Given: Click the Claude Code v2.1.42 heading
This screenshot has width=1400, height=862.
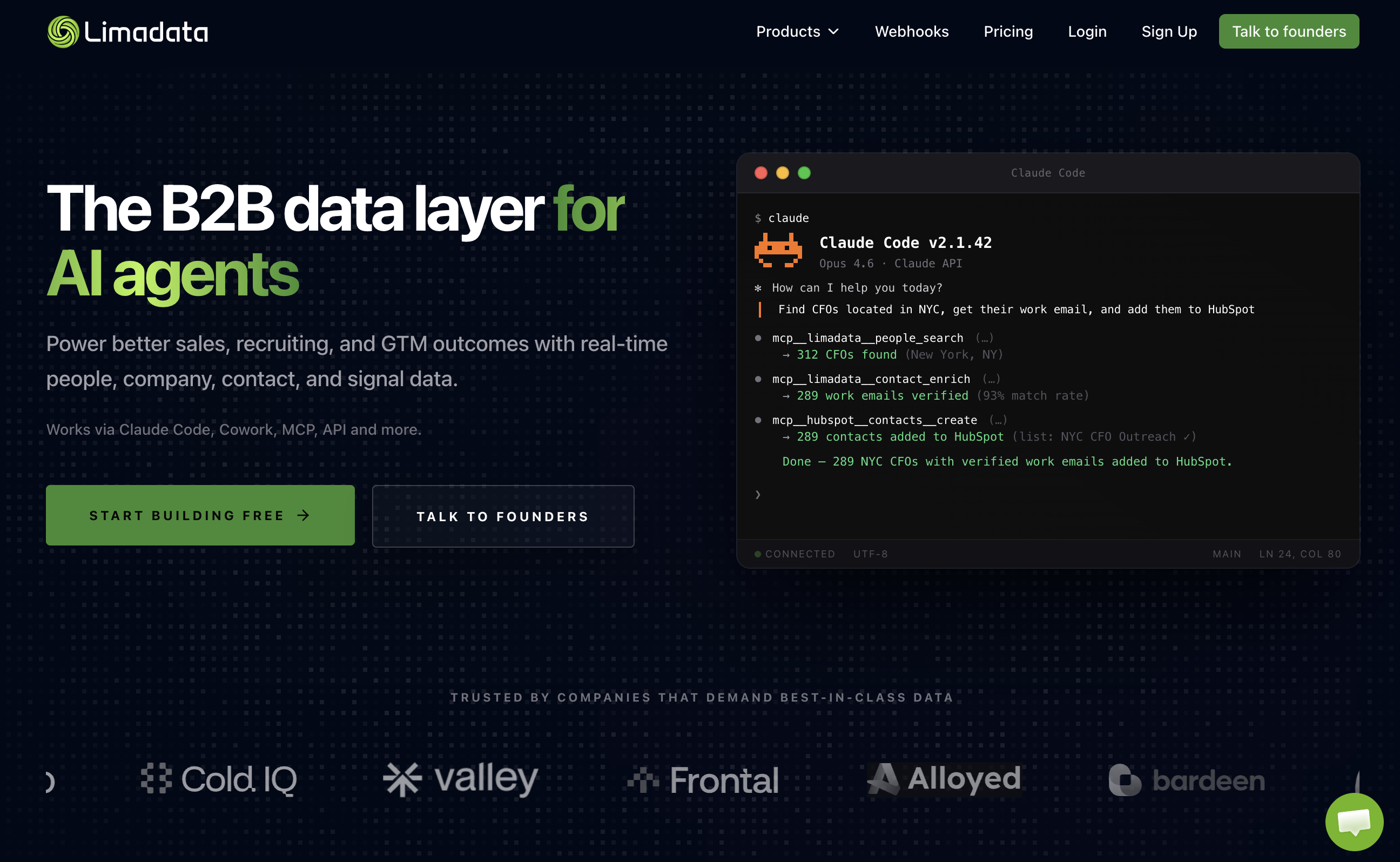Looking at the screenshot, I should coord(905,243).
